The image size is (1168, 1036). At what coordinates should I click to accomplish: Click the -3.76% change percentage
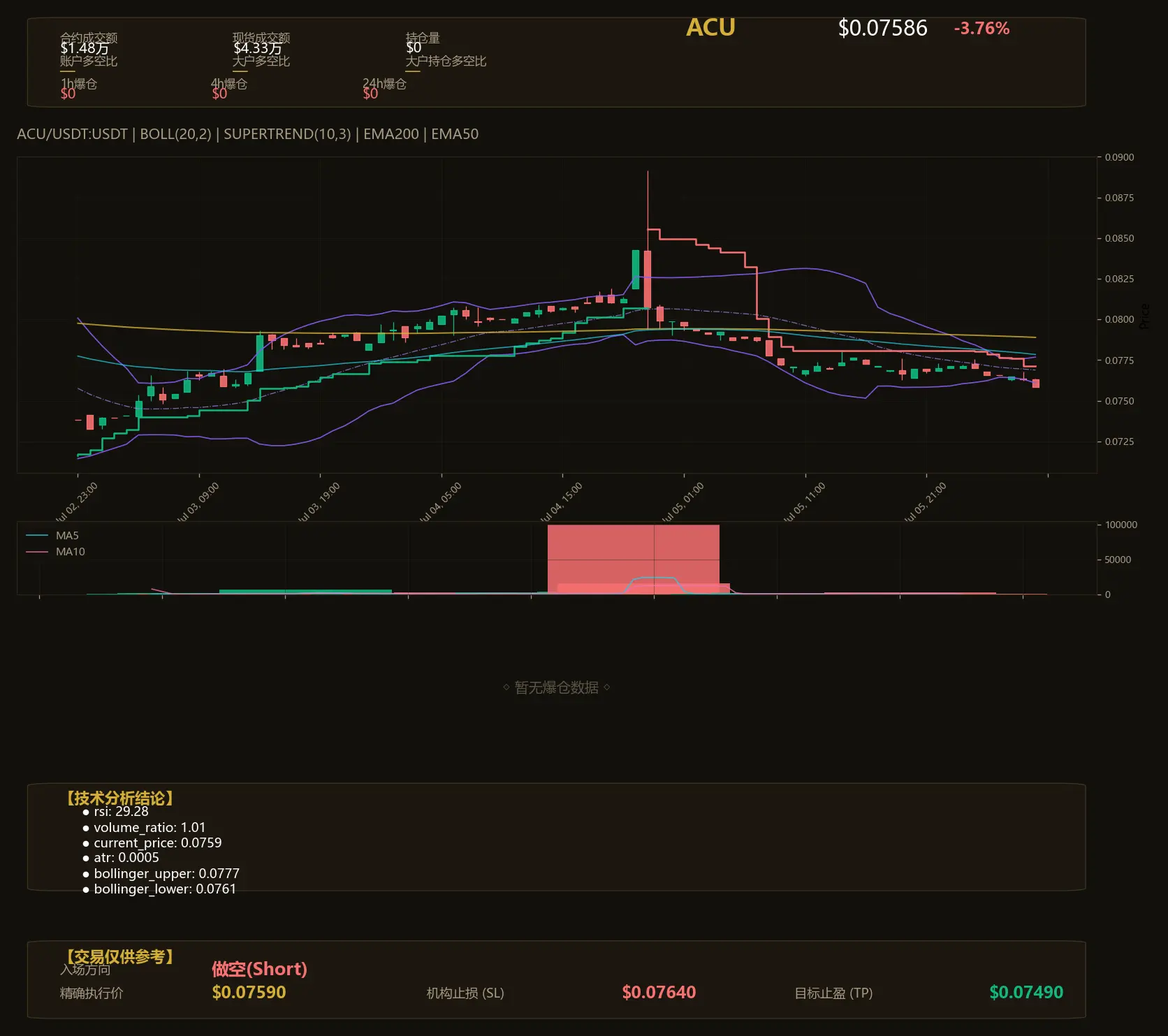click(981, 29)
